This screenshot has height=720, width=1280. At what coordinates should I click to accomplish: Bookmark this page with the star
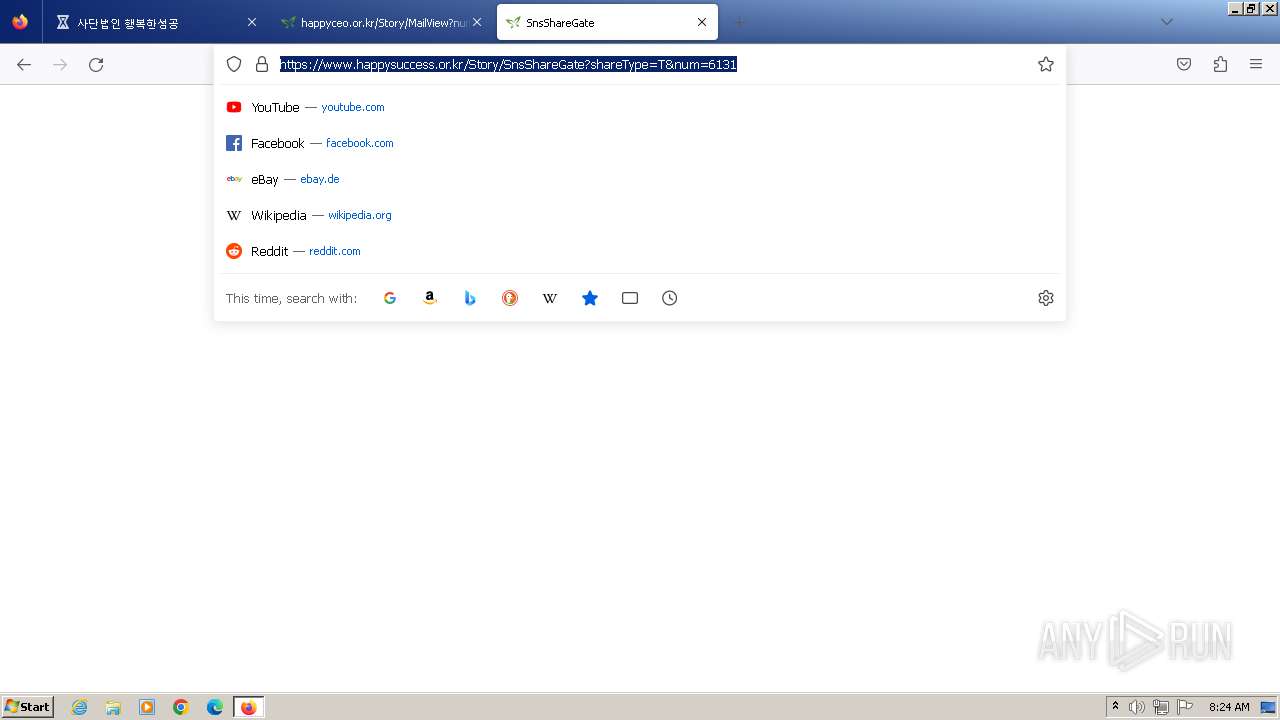[1046, 64]
